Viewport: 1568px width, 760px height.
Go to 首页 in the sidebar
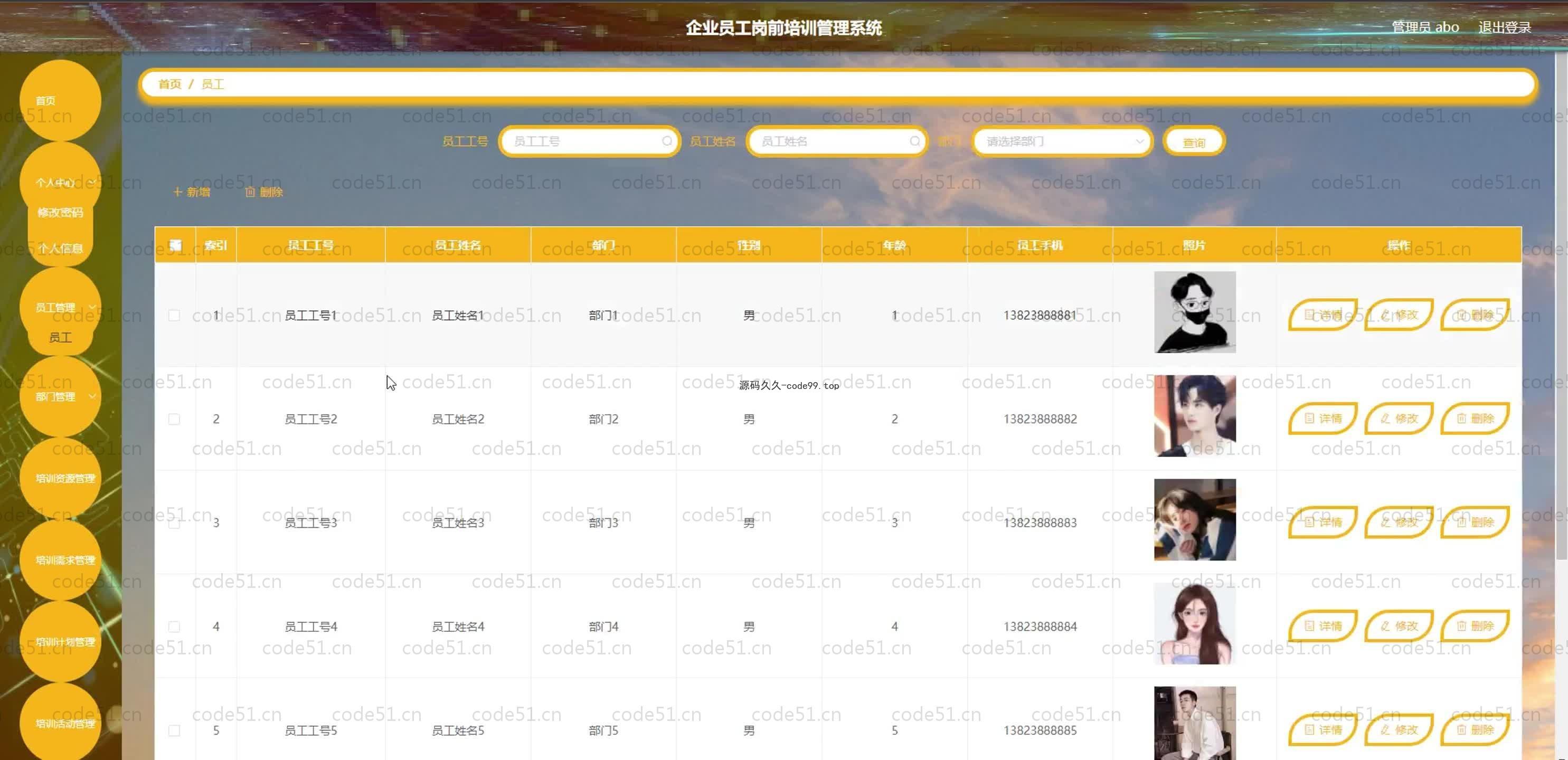point(61,100)
